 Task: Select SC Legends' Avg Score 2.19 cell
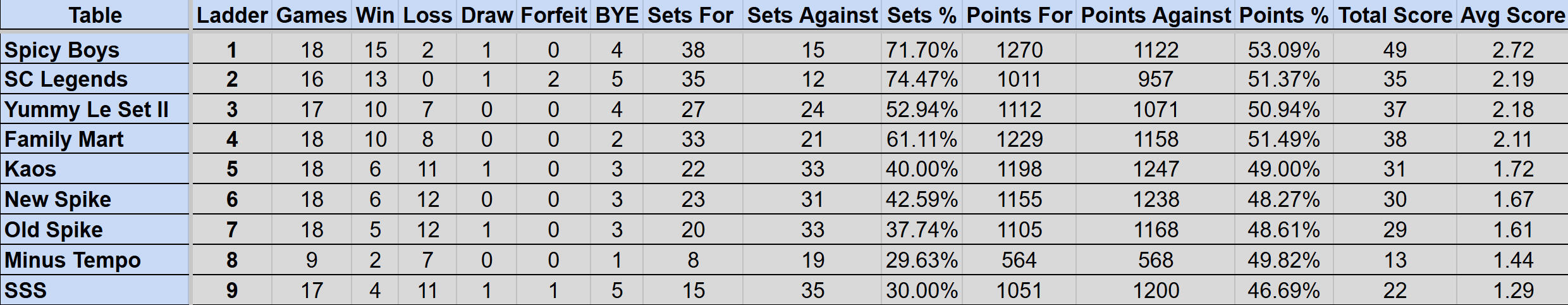(x=1512, y=79)
